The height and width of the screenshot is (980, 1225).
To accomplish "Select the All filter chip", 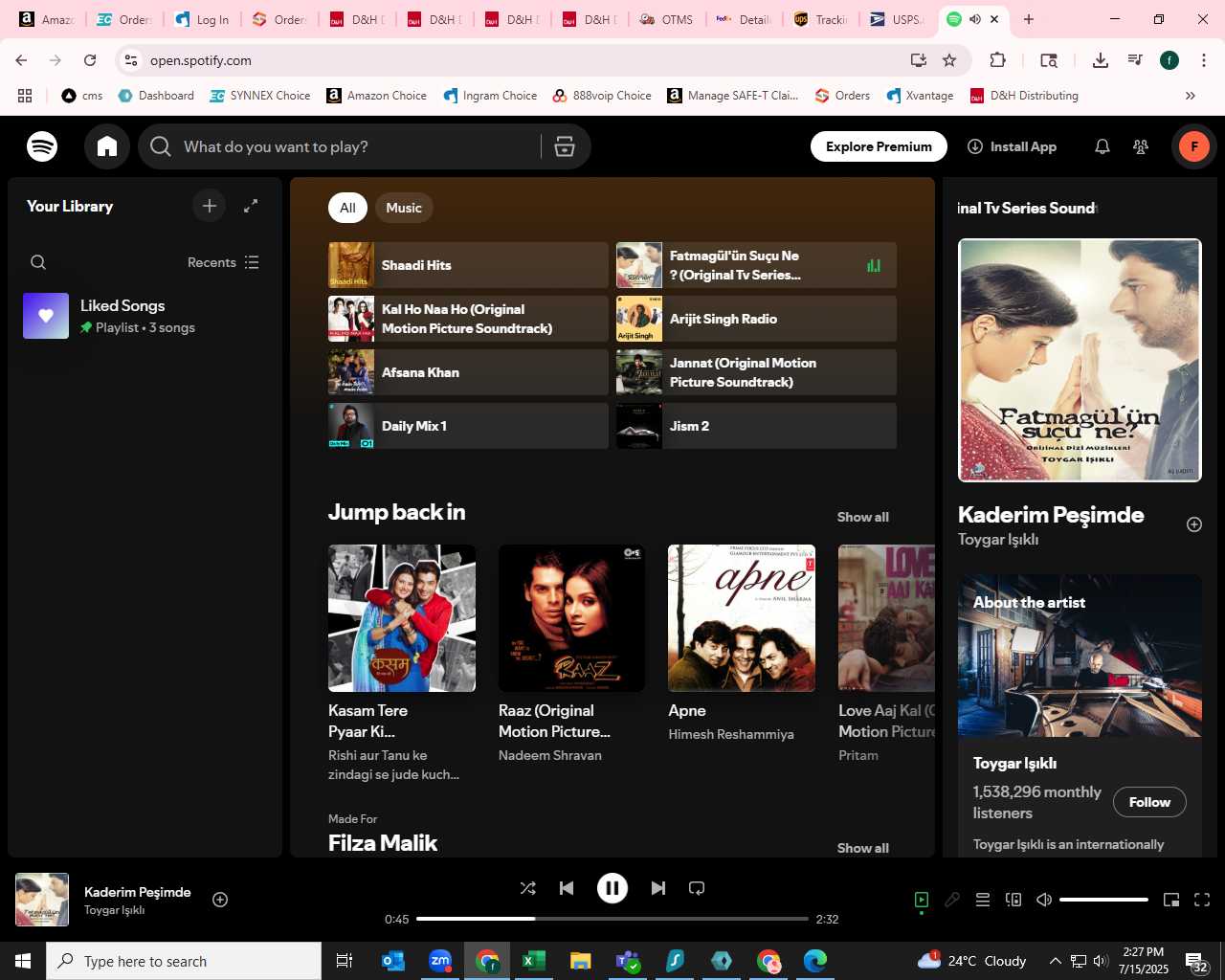I will coord(347,208).
